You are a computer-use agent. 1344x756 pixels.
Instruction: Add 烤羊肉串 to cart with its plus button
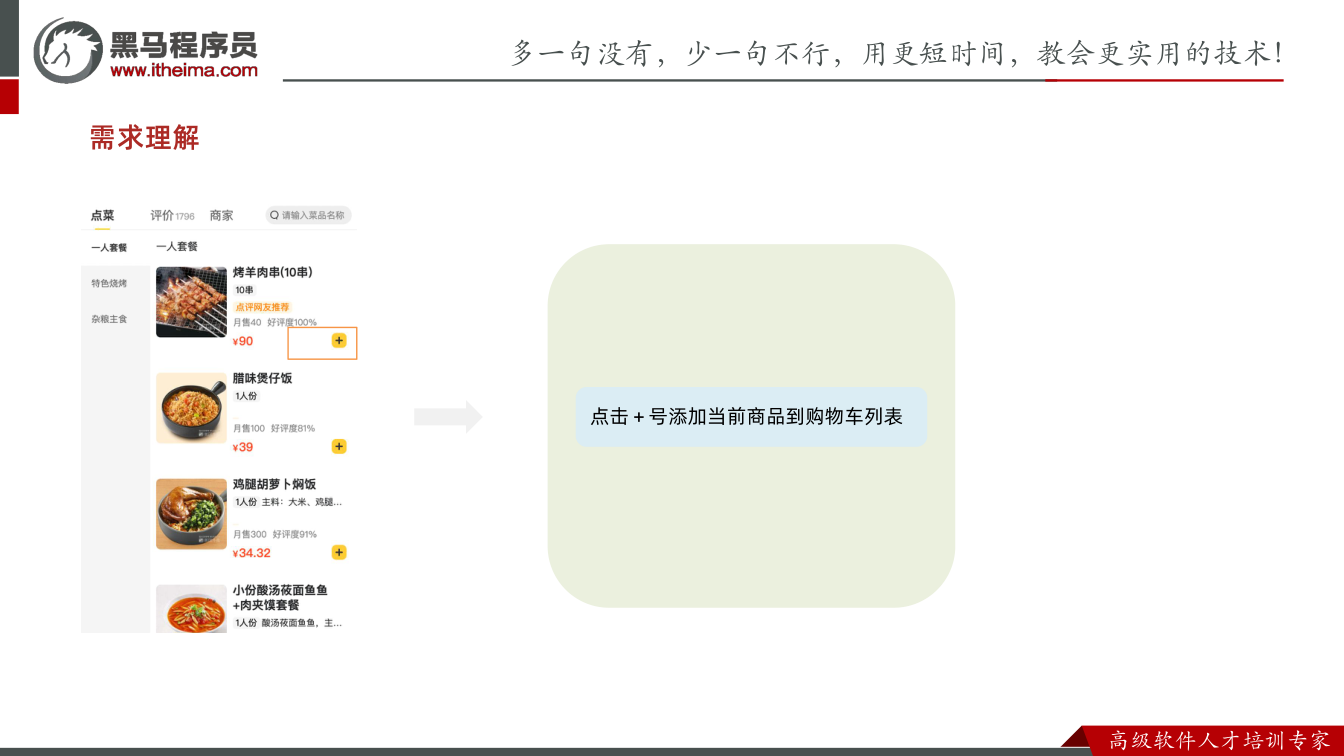tap(339, 341)
